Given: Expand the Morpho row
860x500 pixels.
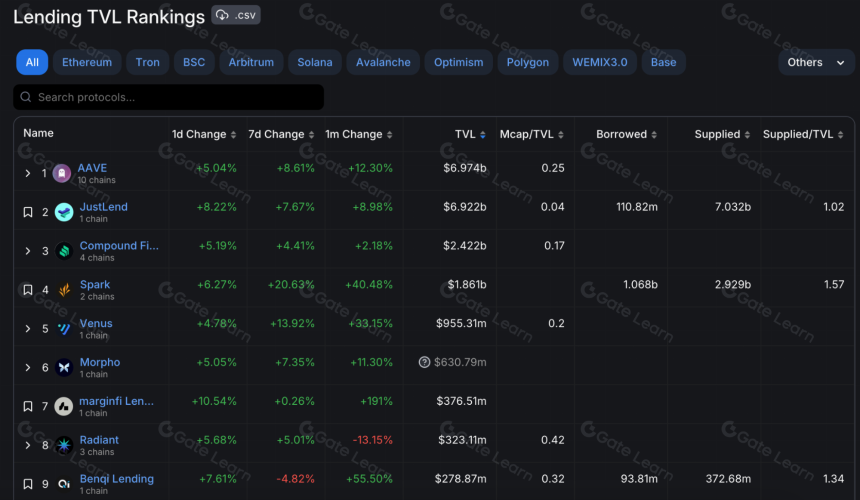Looking at the screenshot, I should [27, 367].
